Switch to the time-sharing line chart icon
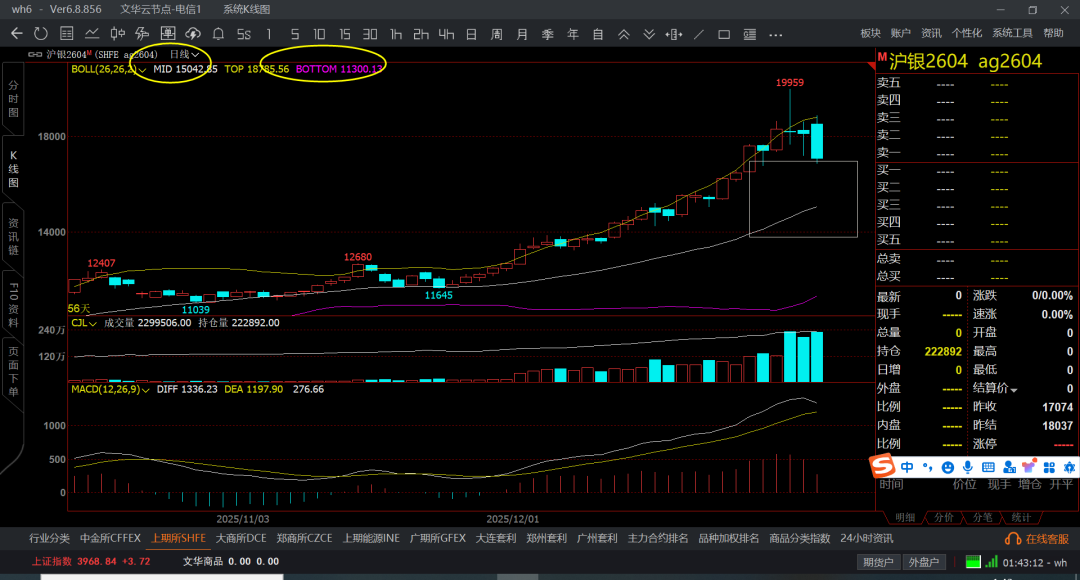The width and height of the screenshot is (1080, 580). click(92, 34)
